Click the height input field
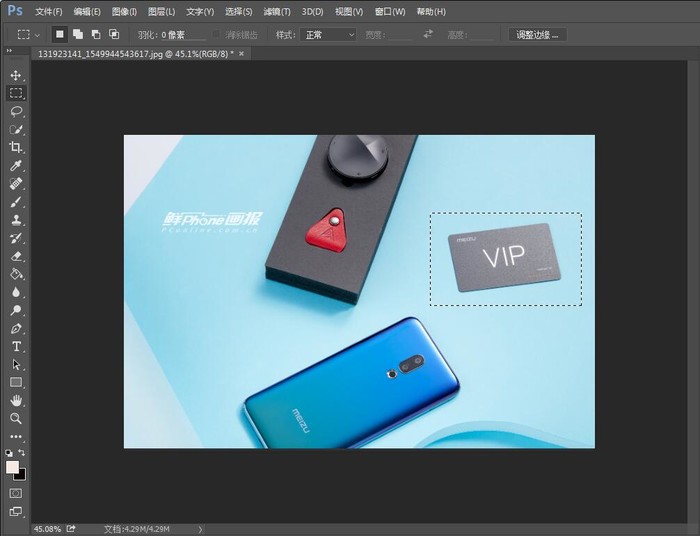Viewport: 700px width, 536px height. click(x=483, y=35)
